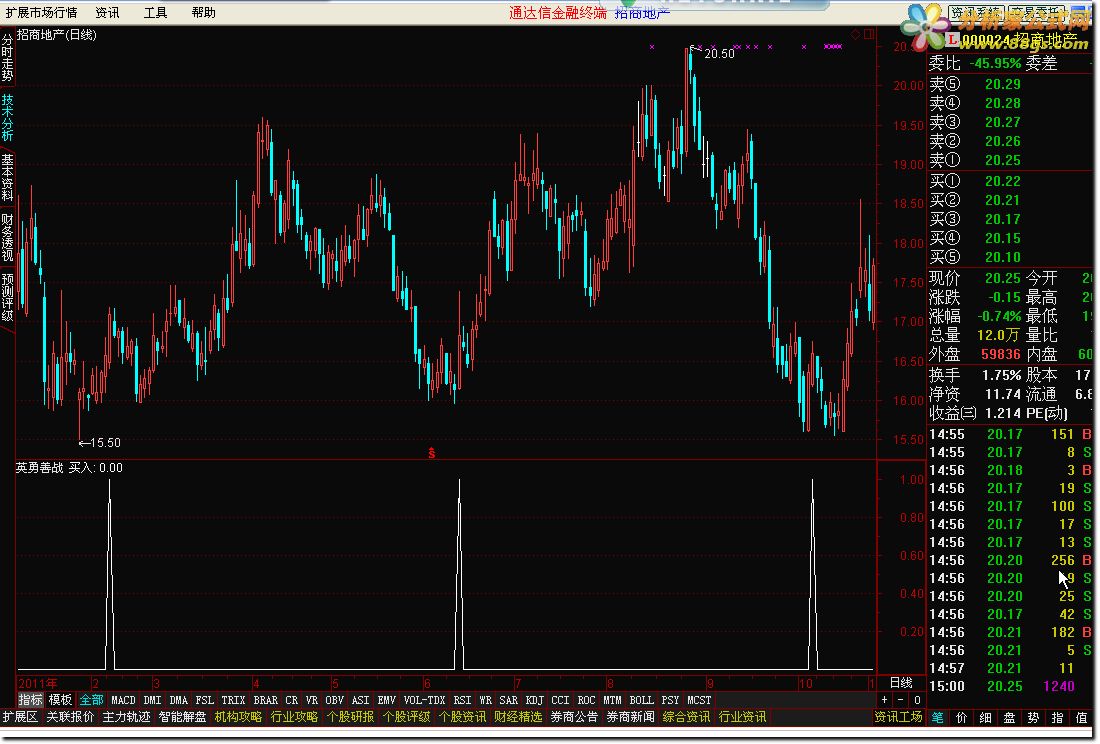Choose the BRAR indicator
Screen dimensions: 1100x744
point(265,700)
